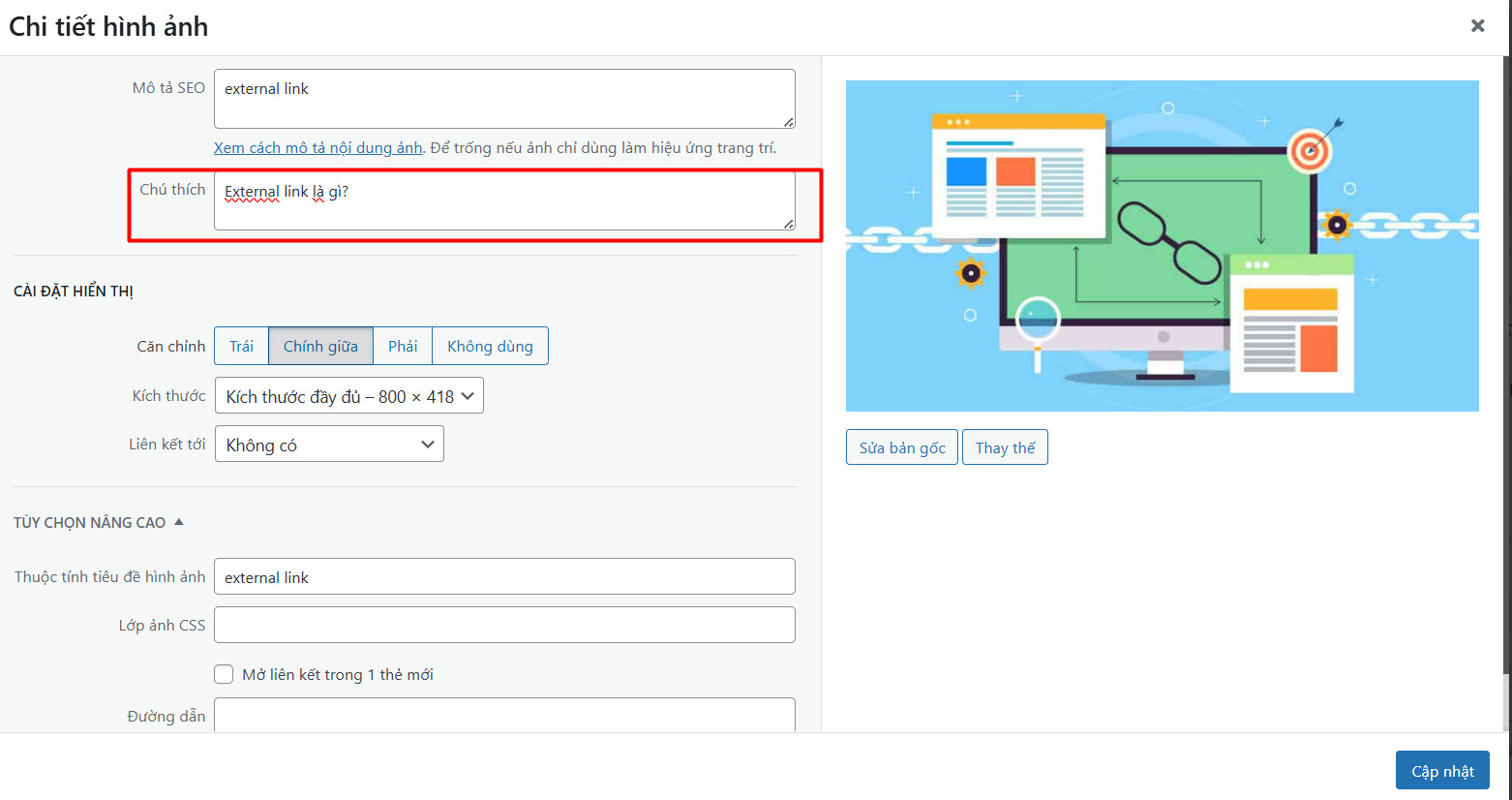The width and height of the screenshot is (1512, 800).
Task: Set alignment to Không dùng
Action: (490, 346)
